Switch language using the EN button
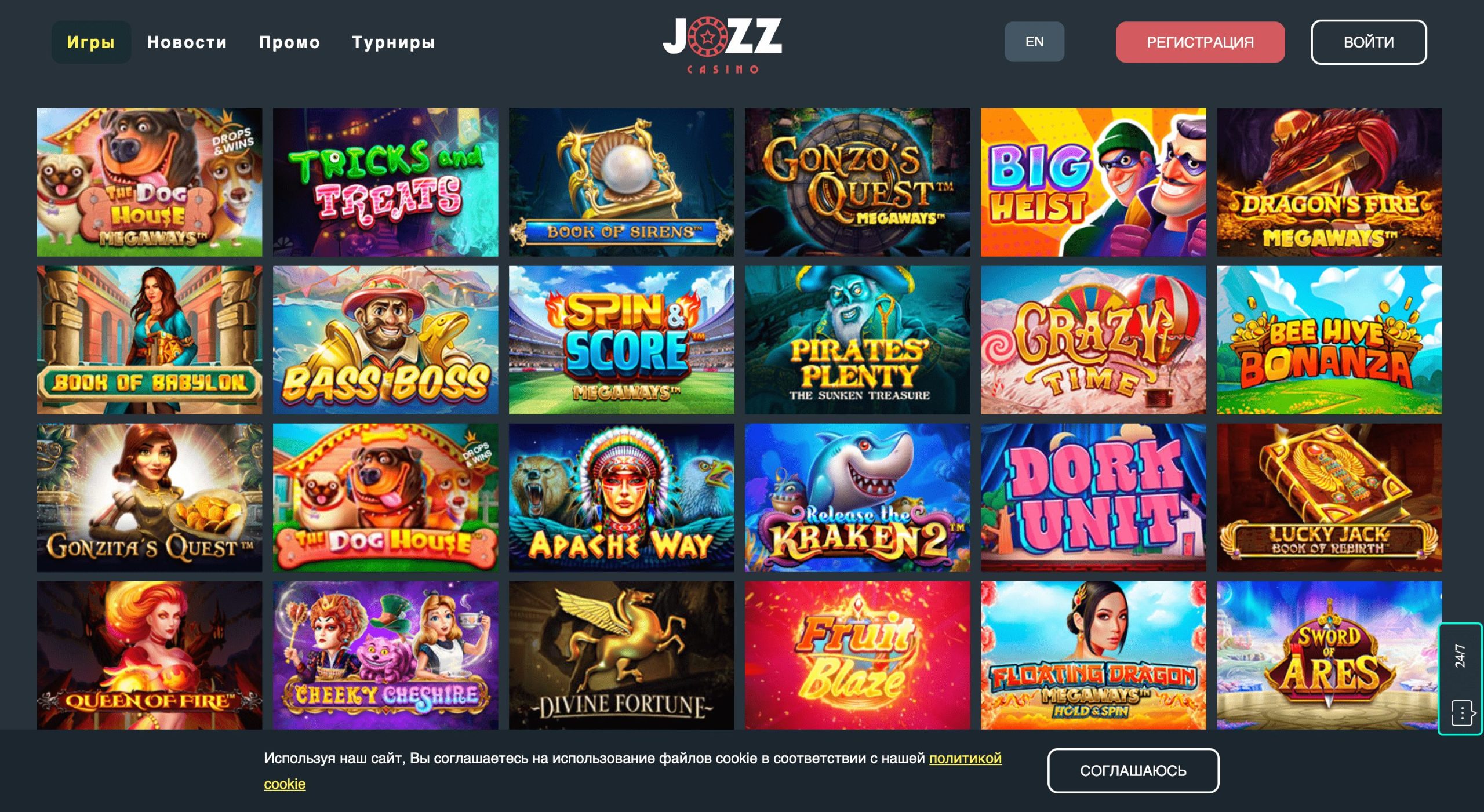1484x812 pixels. point(1034,42)
